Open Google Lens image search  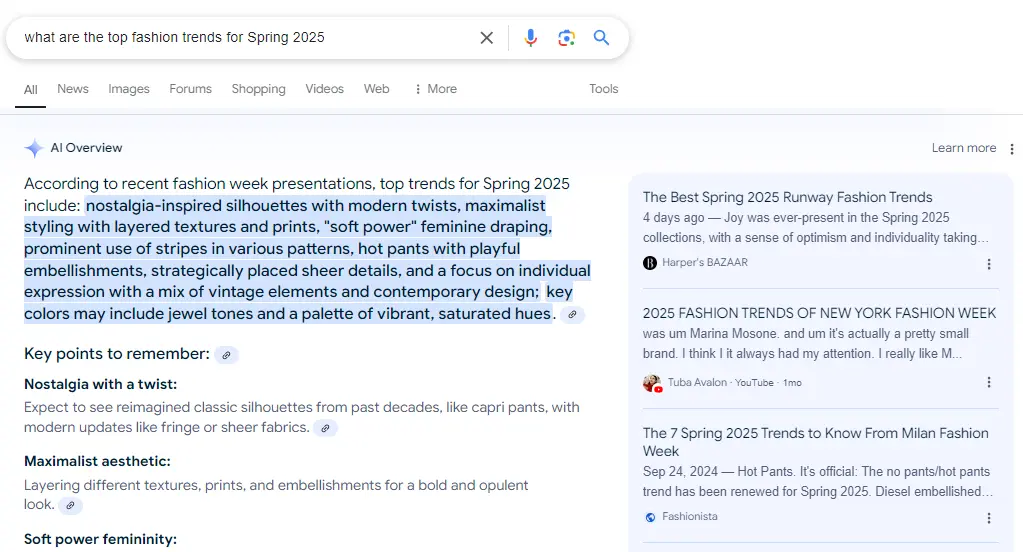pos(566,38)
